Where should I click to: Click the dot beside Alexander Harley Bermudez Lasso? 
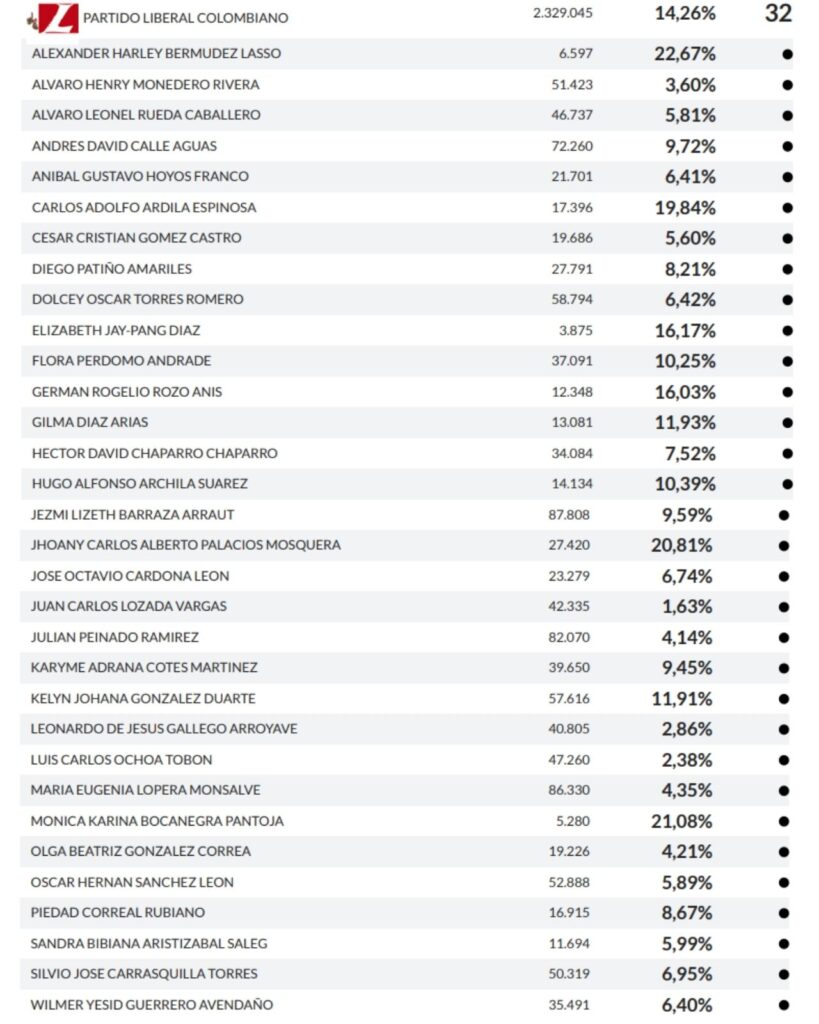point(787,54)
